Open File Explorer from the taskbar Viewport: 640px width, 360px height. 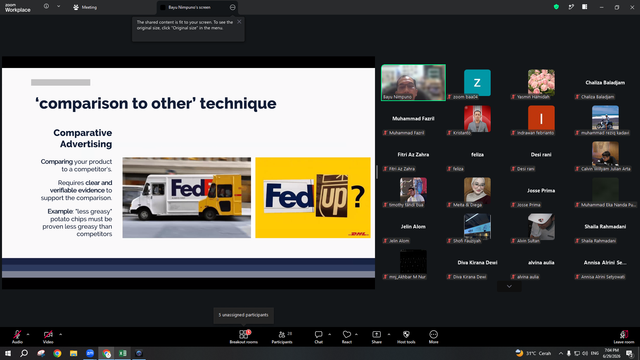pos(73,353)
